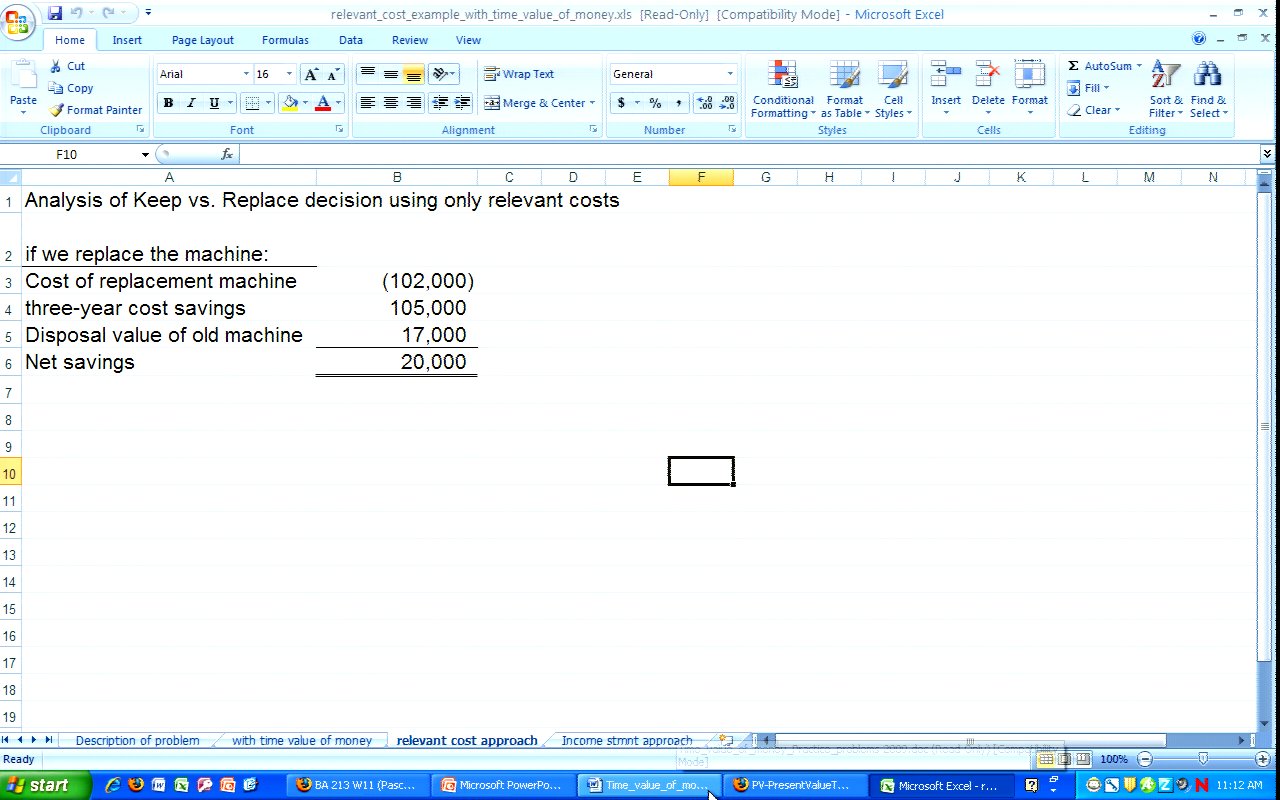Toggle Wrap Text for the cell
This screenshot has width=1280, height=800.
click(x=519, y=74)
